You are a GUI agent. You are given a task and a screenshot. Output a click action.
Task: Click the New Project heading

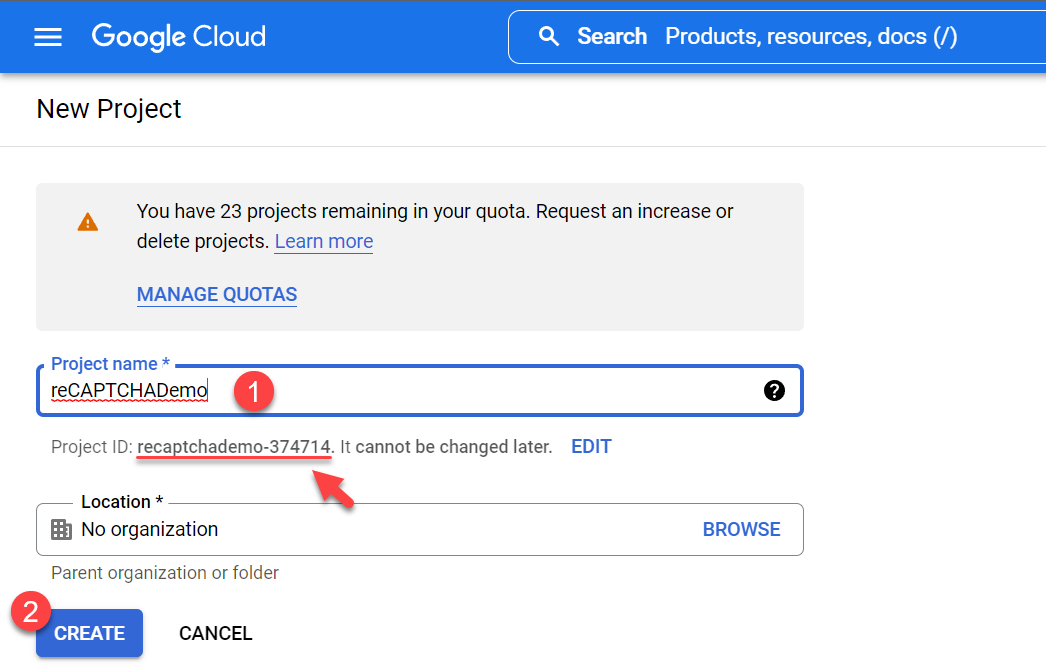pos(109,109)
